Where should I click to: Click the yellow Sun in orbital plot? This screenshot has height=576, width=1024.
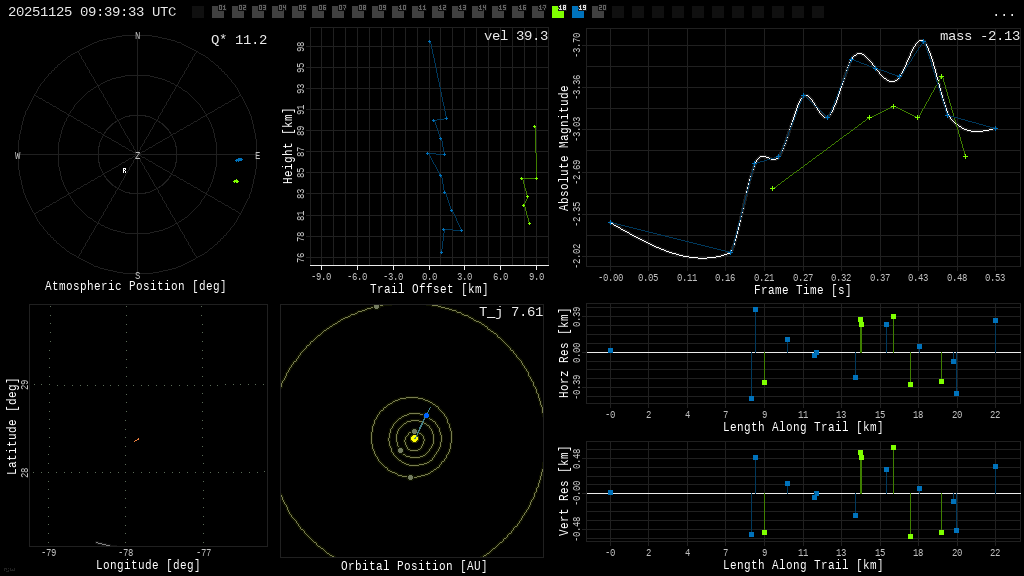414,438
